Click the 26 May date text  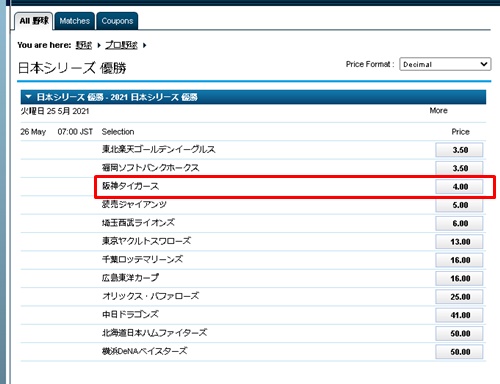(x=33, y=132)
